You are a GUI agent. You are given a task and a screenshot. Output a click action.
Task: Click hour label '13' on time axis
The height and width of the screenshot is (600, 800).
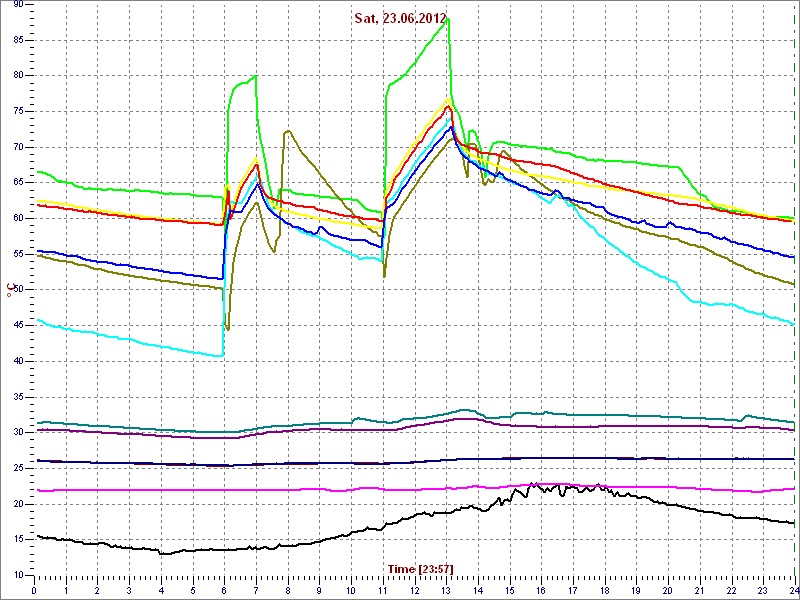[446, 588]
